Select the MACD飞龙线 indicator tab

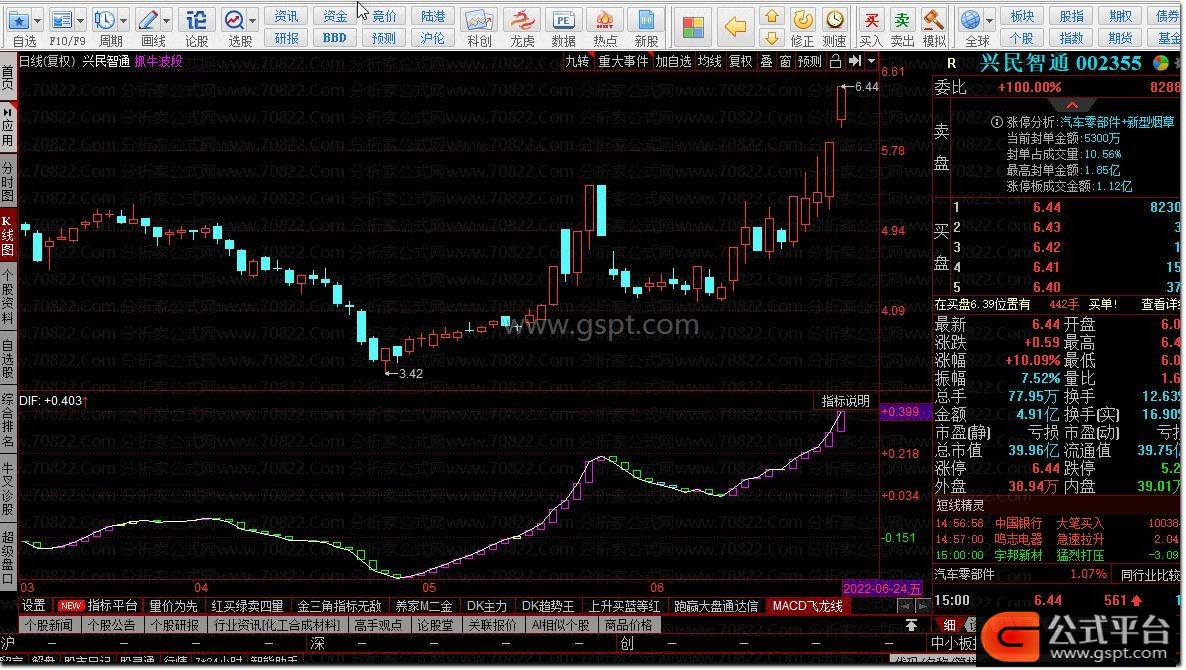(807, 606)
